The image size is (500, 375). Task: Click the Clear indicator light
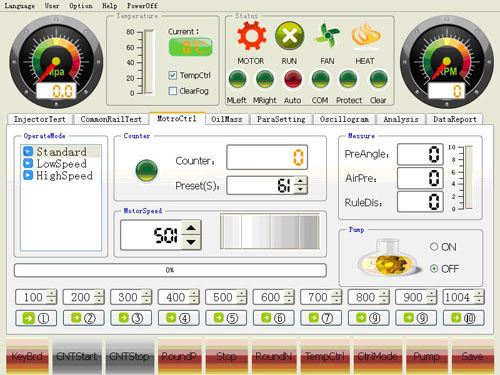tap(379, 79)
